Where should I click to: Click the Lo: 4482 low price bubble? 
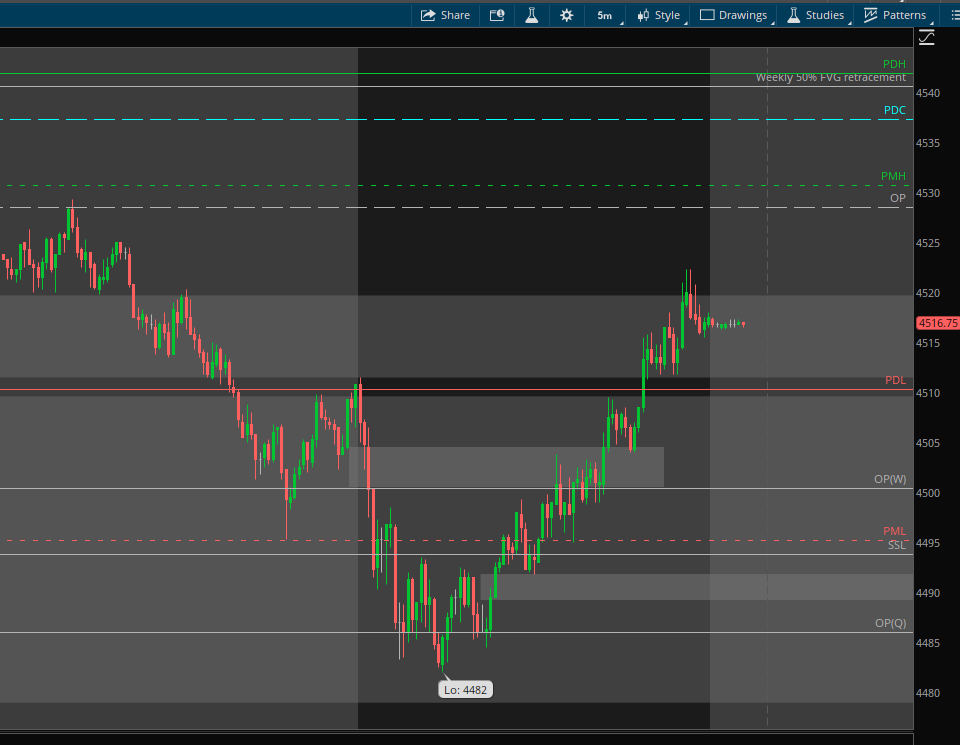[465, 690]
